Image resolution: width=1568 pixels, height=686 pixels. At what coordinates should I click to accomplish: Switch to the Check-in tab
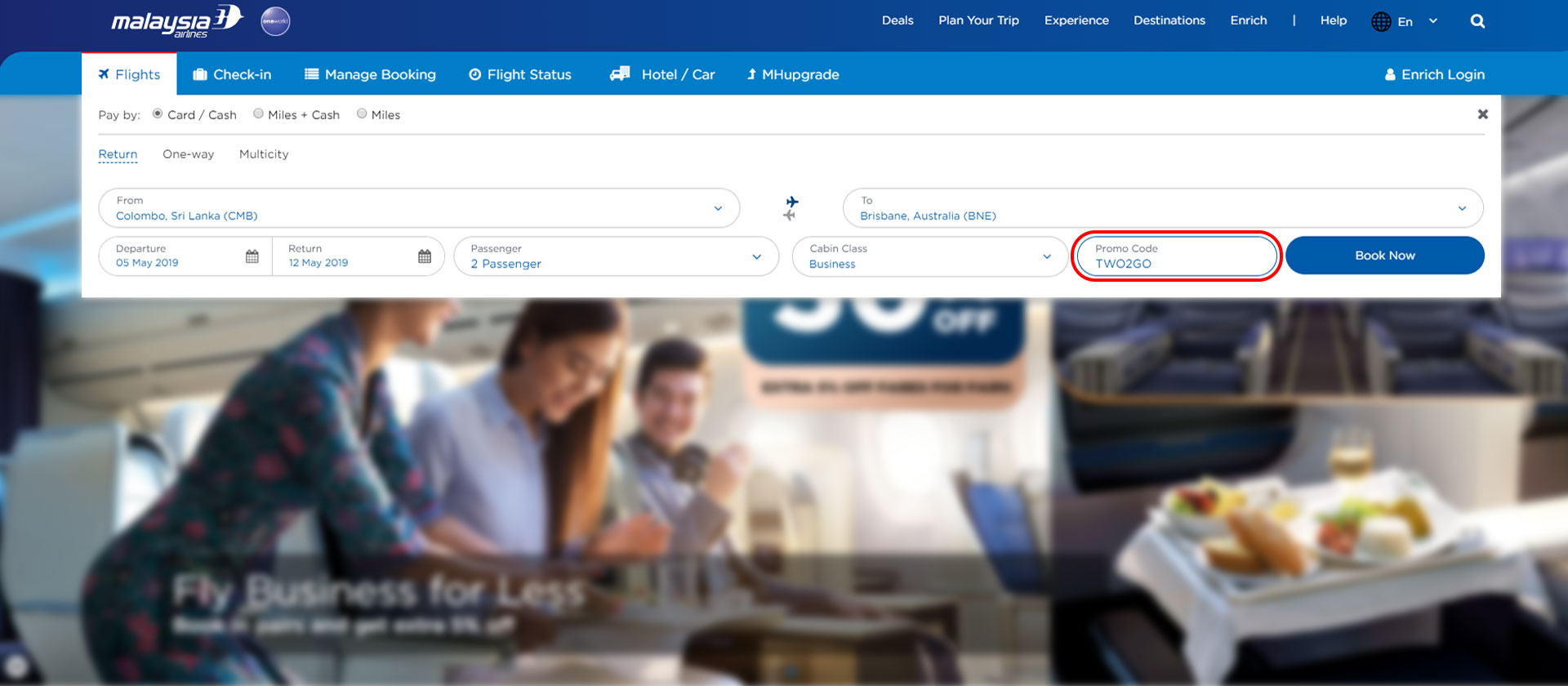point(232,74)
